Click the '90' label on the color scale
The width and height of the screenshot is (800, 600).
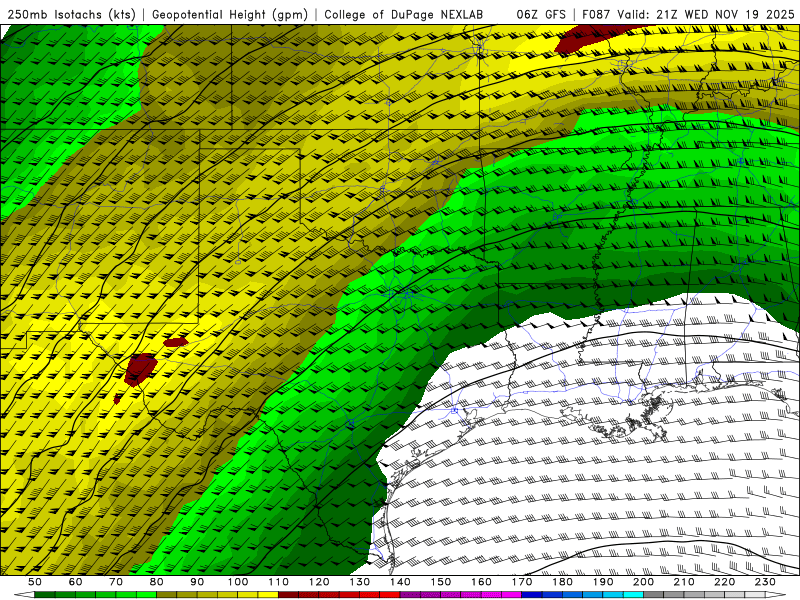coord(197,582)
